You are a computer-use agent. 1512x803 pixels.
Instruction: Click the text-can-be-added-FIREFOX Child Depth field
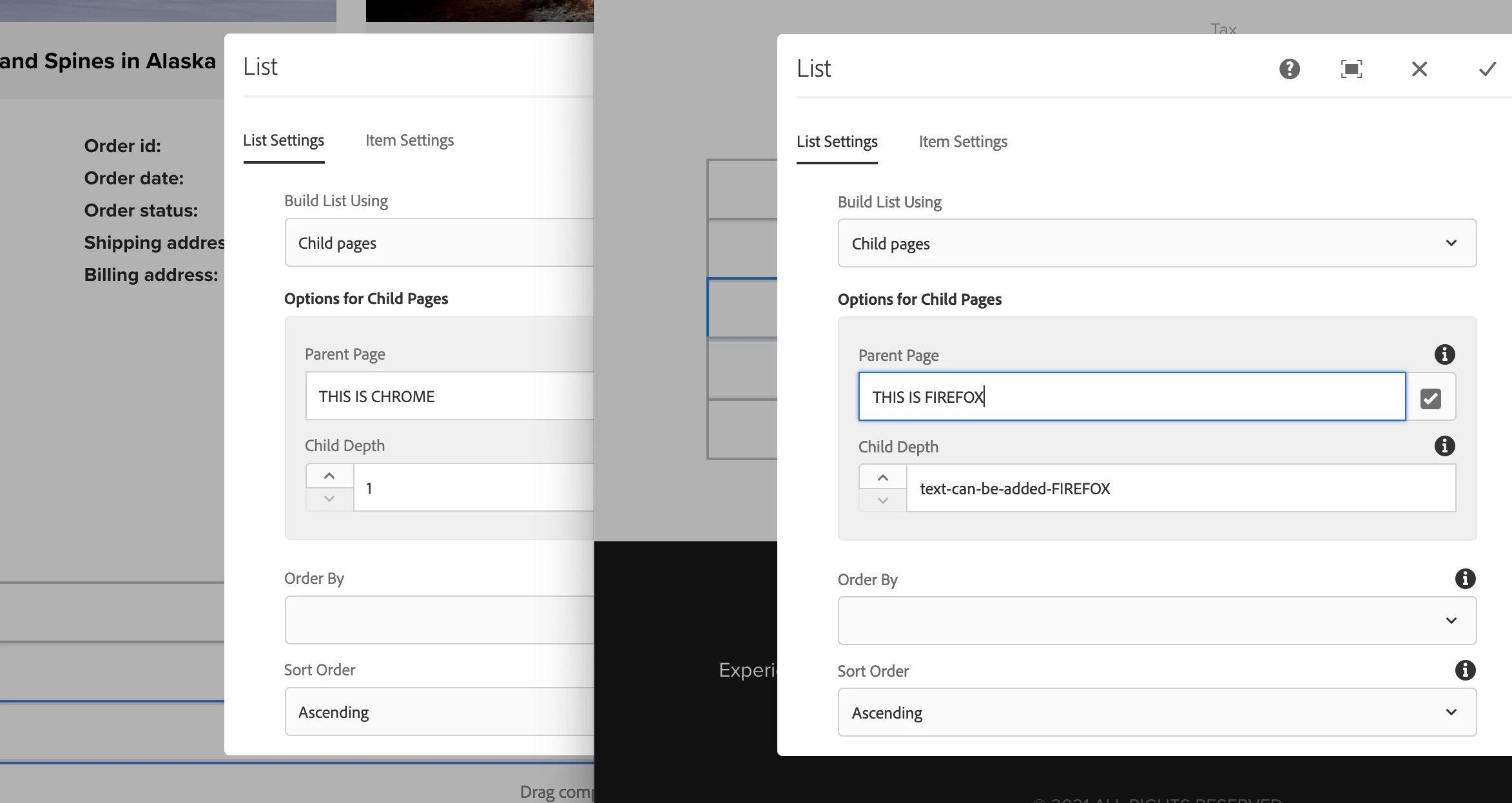click(1179, 489)
